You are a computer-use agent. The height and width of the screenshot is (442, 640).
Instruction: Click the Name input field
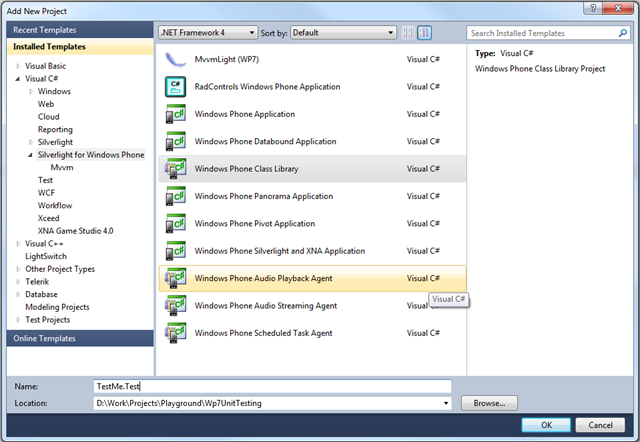273,386
